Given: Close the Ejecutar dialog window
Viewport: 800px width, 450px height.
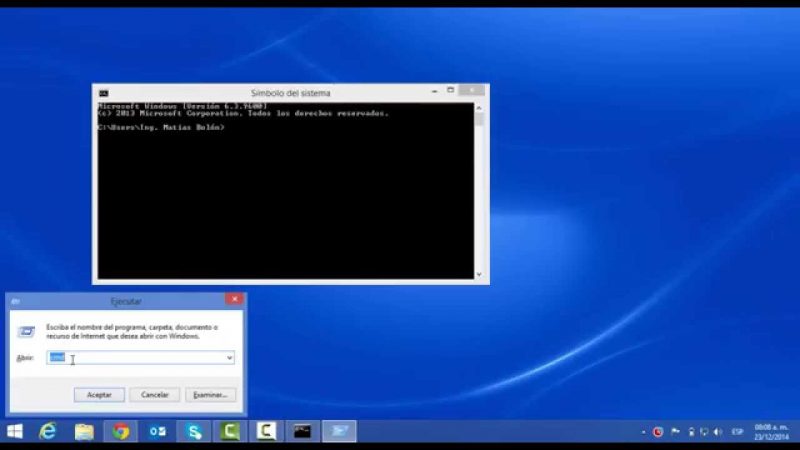Looking at the screenshot, I should pyautogui.click(x=234, y=299).
